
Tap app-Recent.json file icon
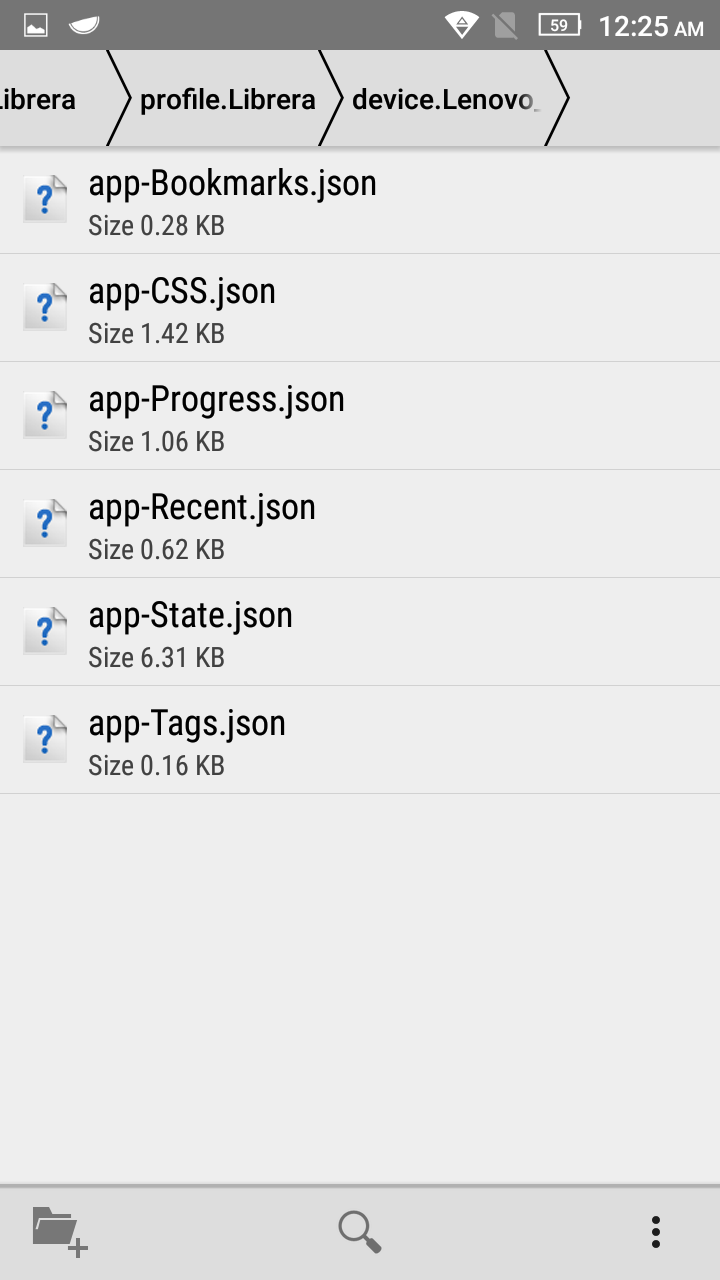tap(45, 523)
